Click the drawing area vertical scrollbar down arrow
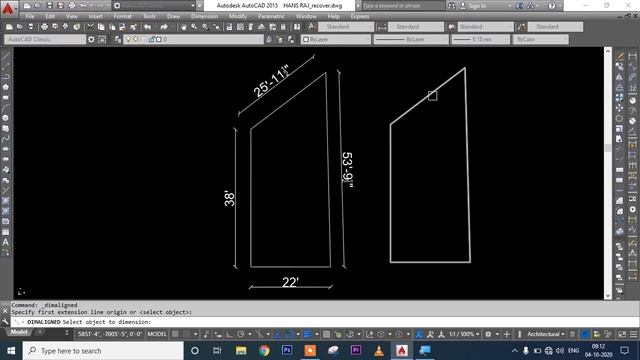 click(608, 296)
